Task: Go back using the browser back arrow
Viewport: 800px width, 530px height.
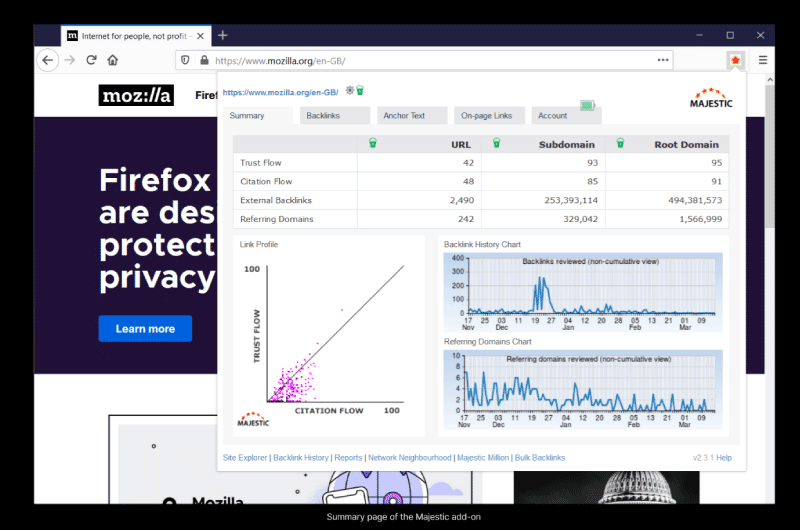Action: point(47,60)
